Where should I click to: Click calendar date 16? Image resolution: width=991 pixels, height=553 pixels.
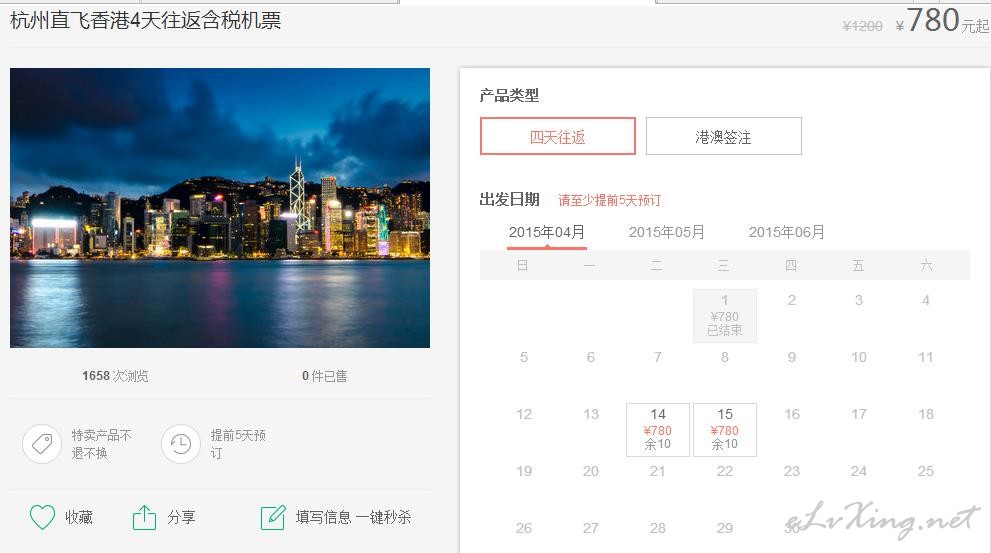coord(792,414)
